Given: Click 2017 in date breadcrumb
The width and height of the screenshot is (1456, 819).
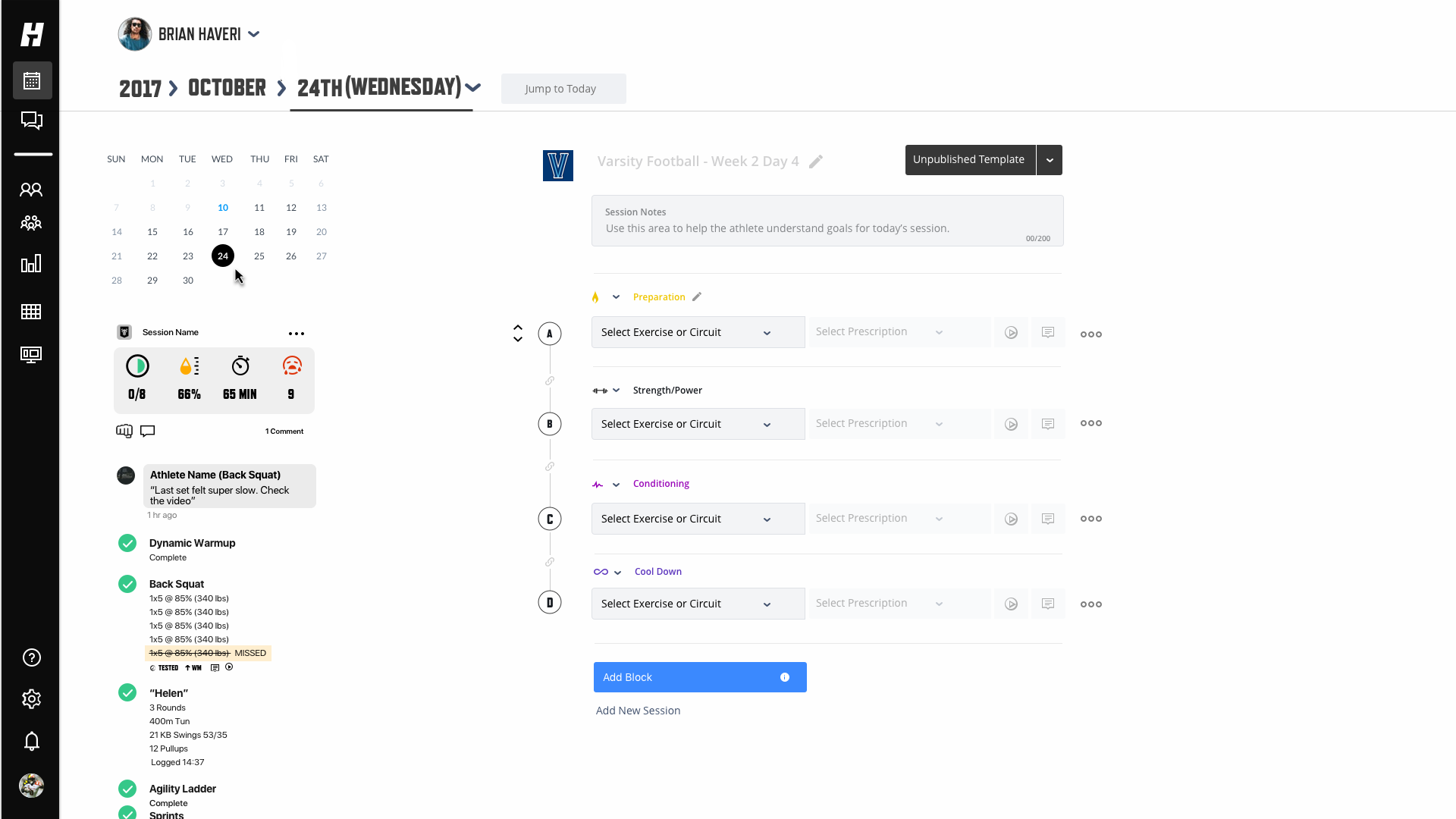Looking at the screenshot, I should point(140,88).
